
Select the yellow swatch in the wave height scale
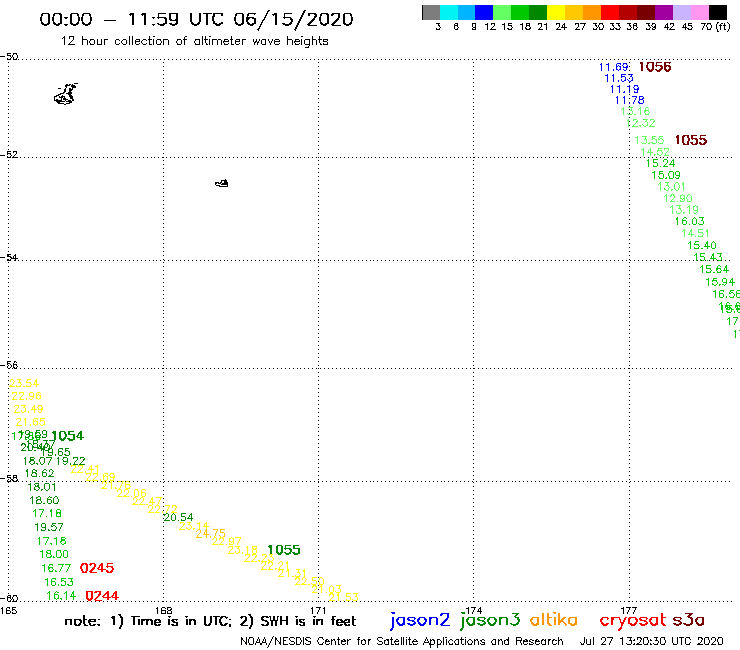point(556,12)
